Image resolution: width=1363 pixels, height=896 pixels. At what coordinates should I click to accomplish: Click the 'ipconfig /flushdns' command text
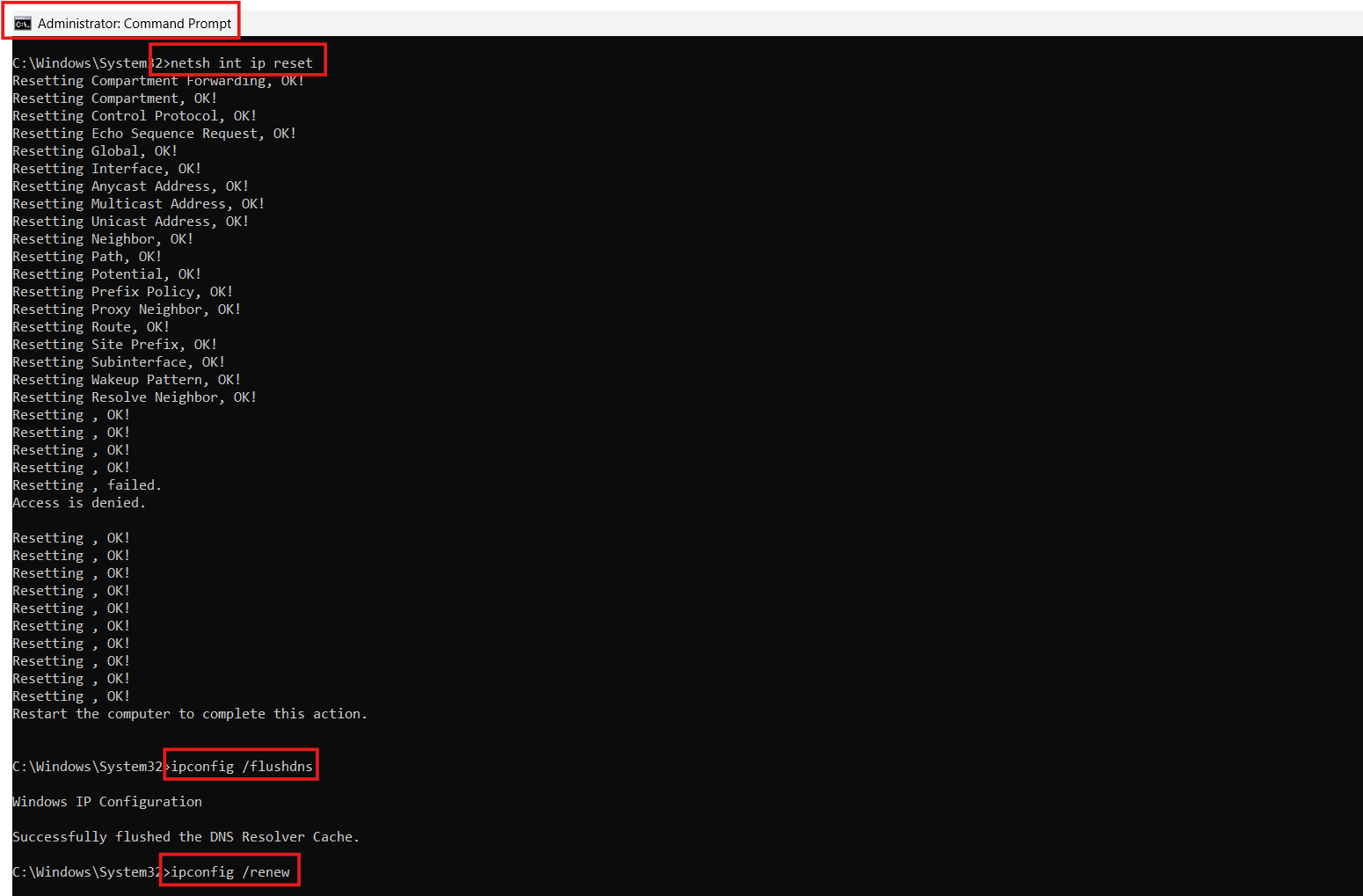[x=240, y=766]
